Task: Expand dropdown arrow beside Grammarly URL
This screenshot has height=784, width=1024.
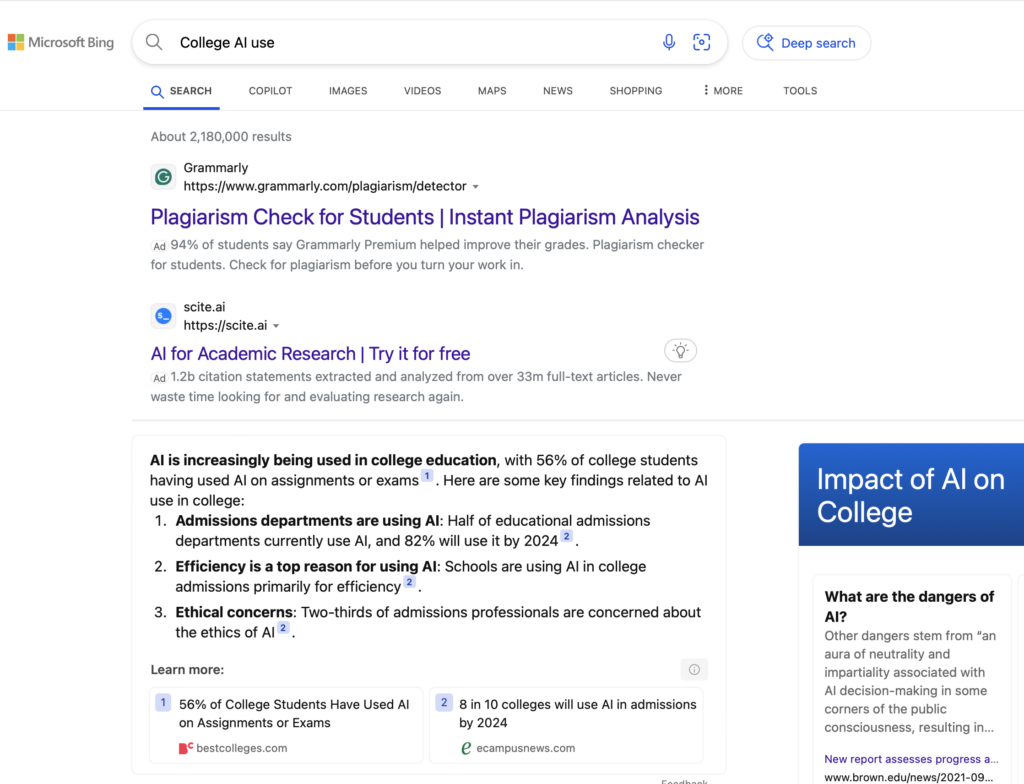Action: tap(475, 187)
